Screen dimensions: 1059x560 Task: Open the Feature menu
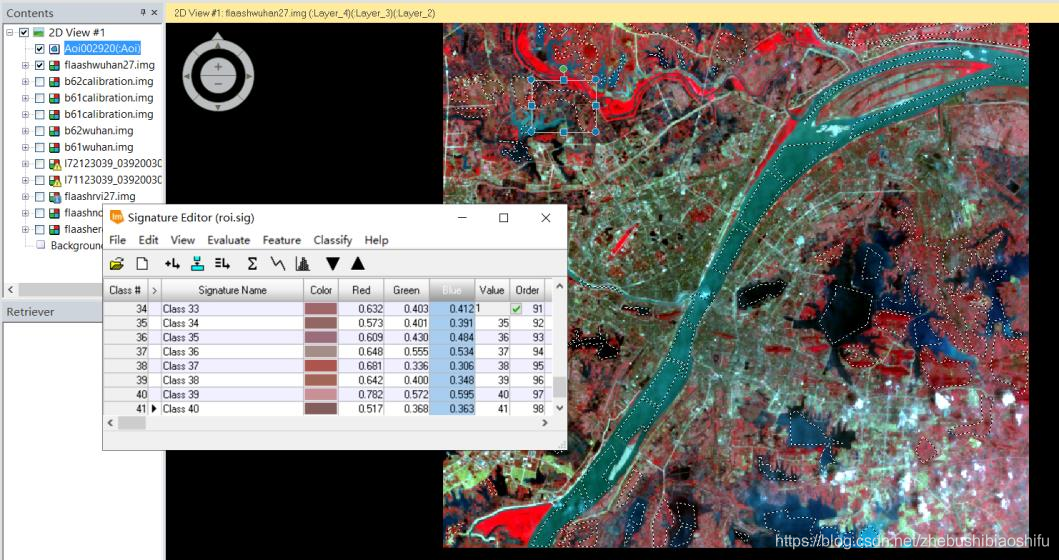coord(282,240)
